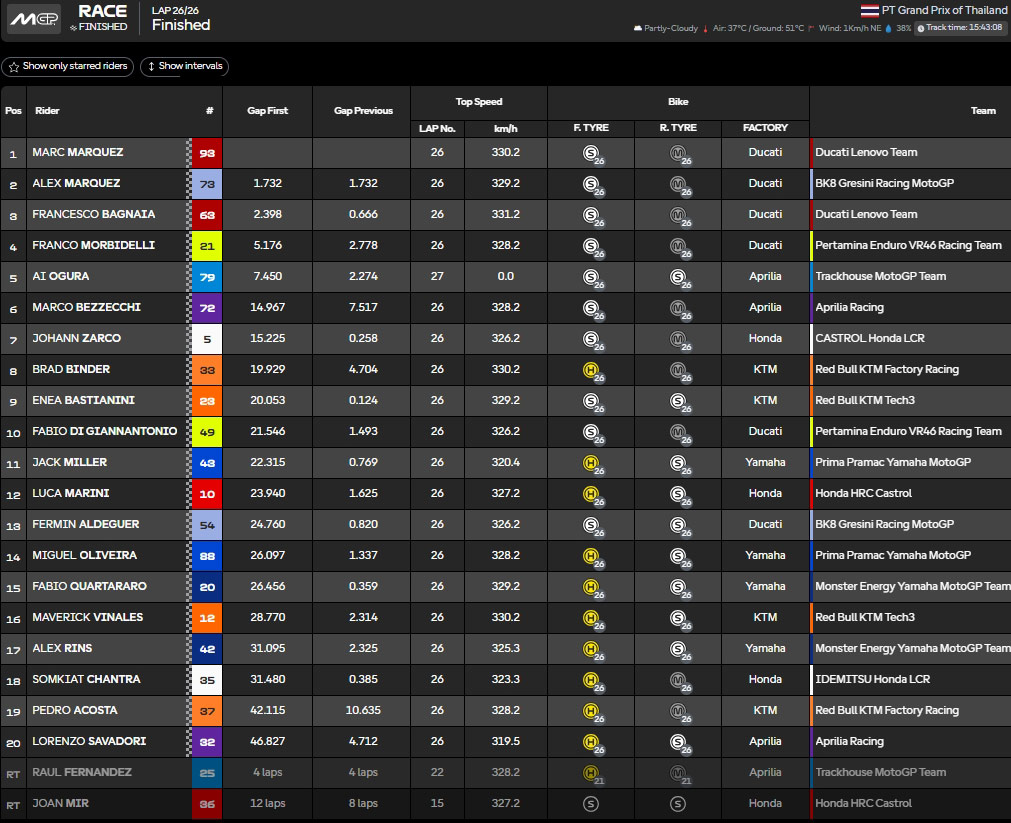Viewport: 1011px width, 823px height.
Task: Click the MotoGP logo in the header
Action: coord(34,19)
